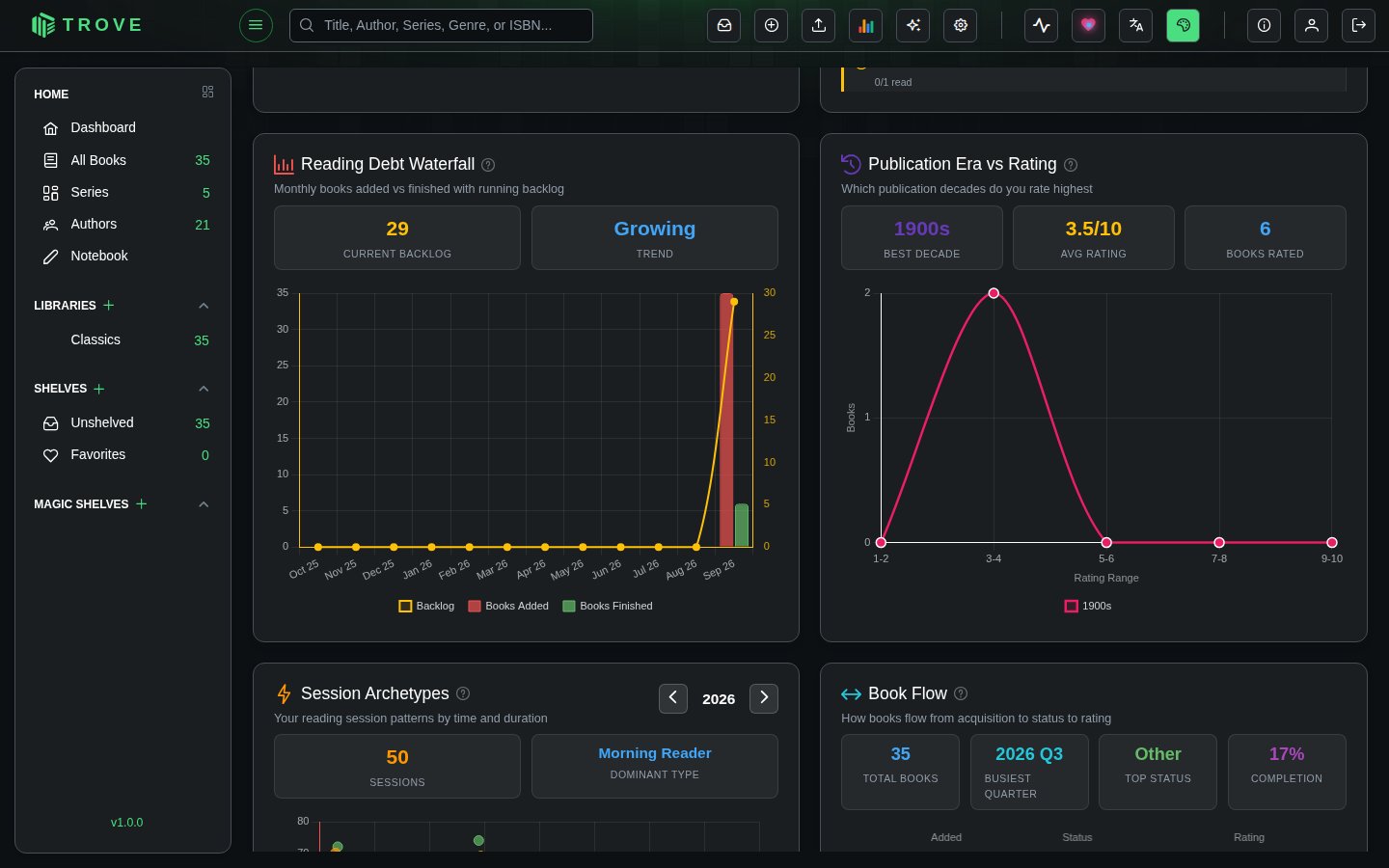Click the green theme palette icon
Viewport: 1389px width, 868px height.
click(x=1184, y=25)
